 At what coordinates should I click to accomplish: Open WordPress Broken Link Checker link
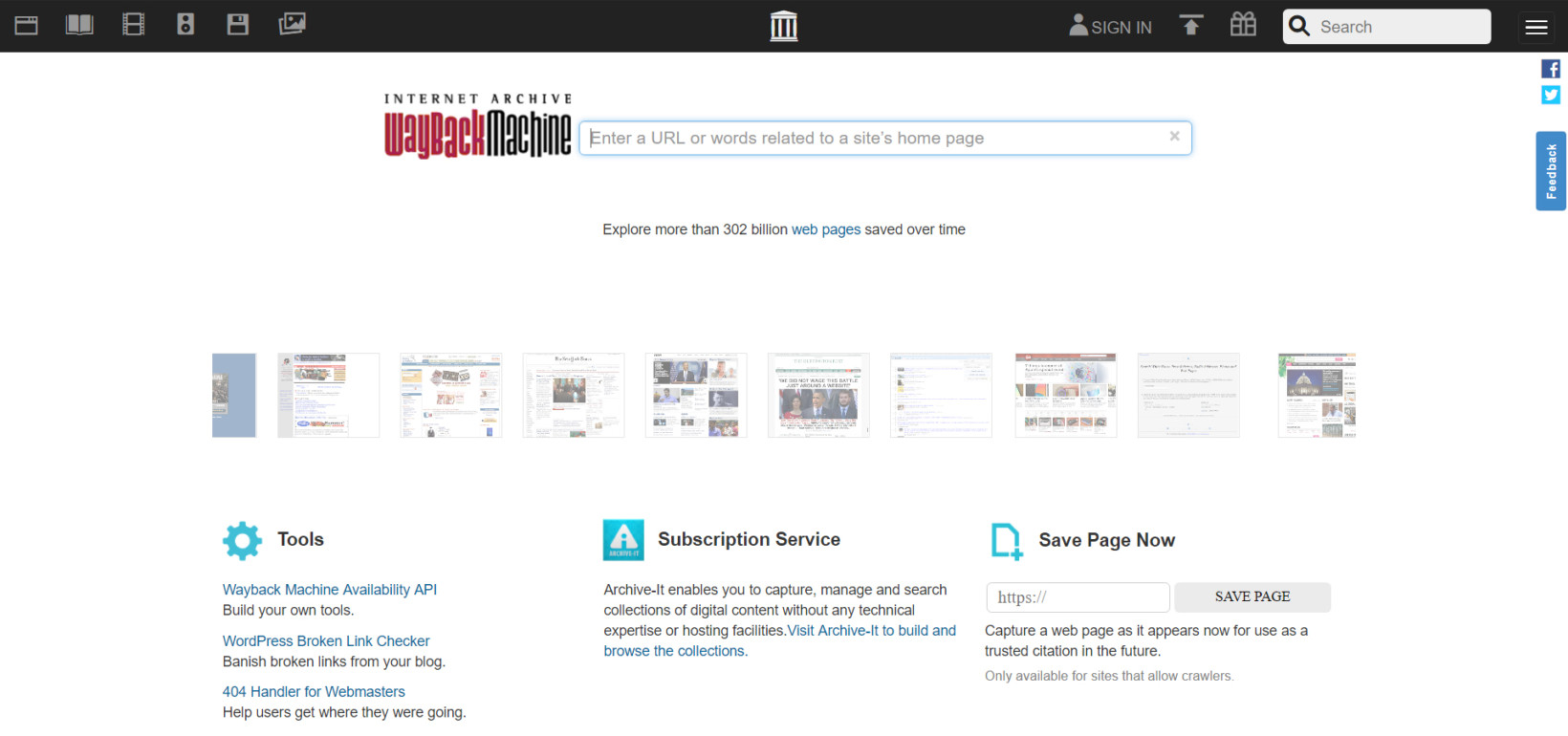pos(326,641)
